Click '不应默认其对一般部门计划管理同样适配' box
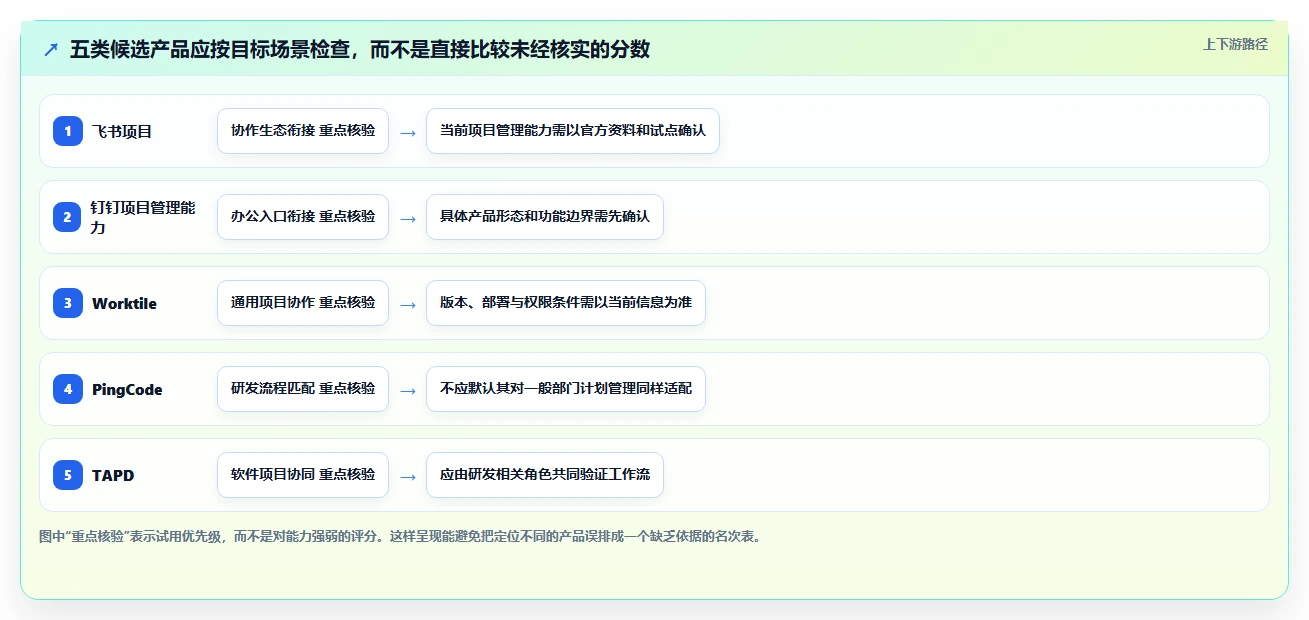The image size is (1309, 620). [x=566, y=389]
